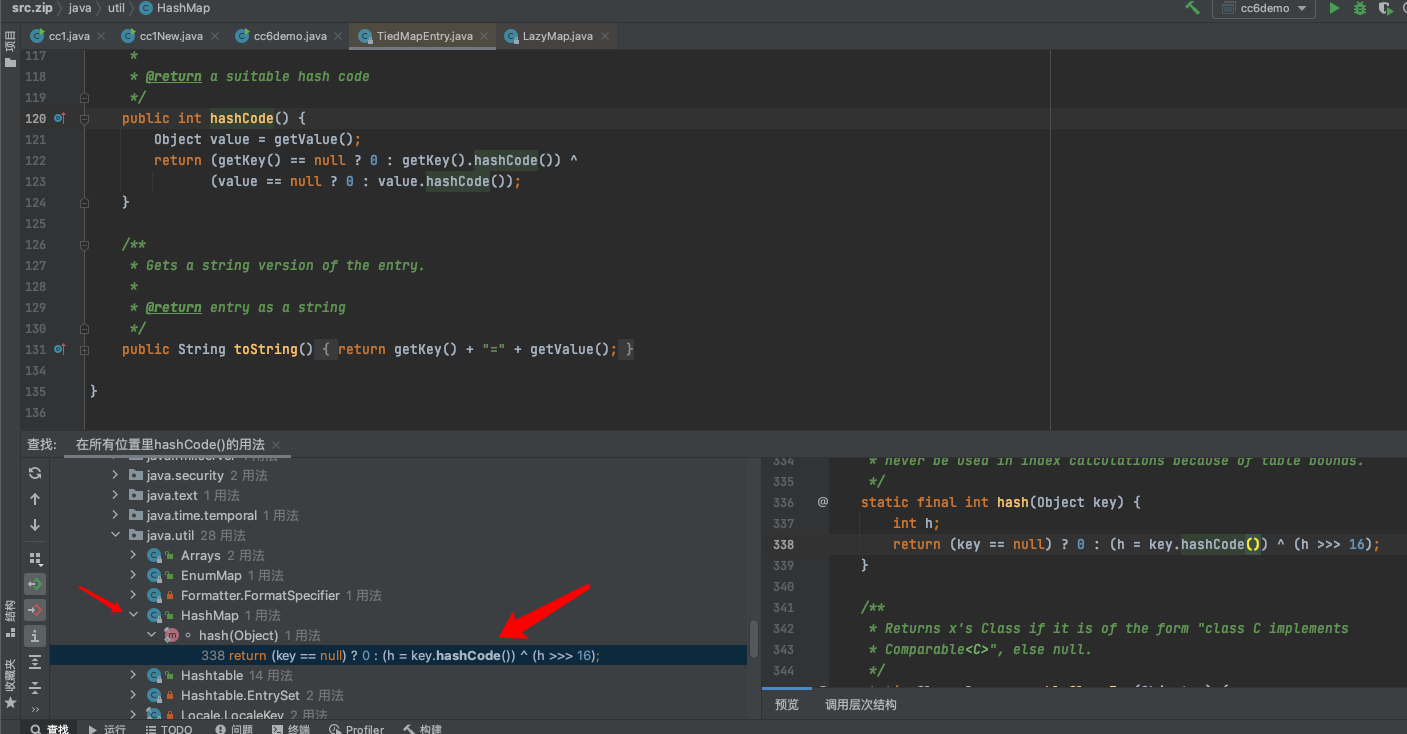
Task: Click the util breadcrumb in navigation bar
Action: coord(116,8)
